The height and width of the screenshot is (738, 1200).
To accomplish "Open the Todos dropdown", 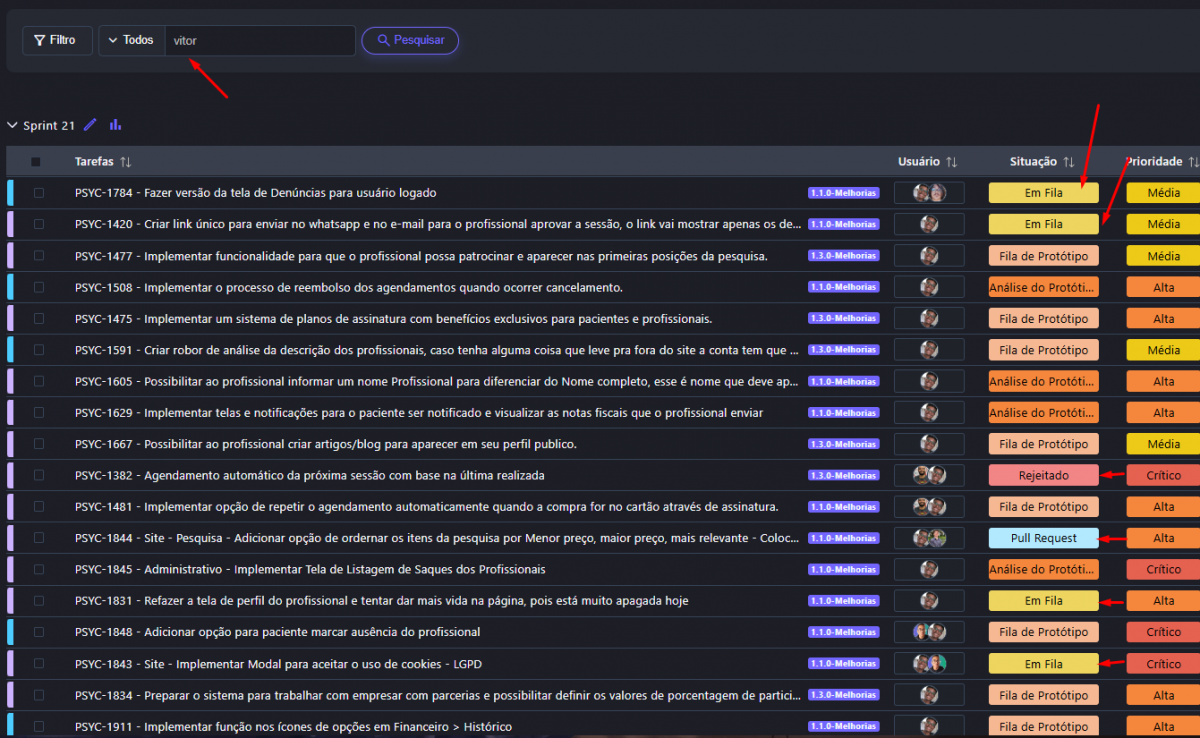I will point(131,40).
